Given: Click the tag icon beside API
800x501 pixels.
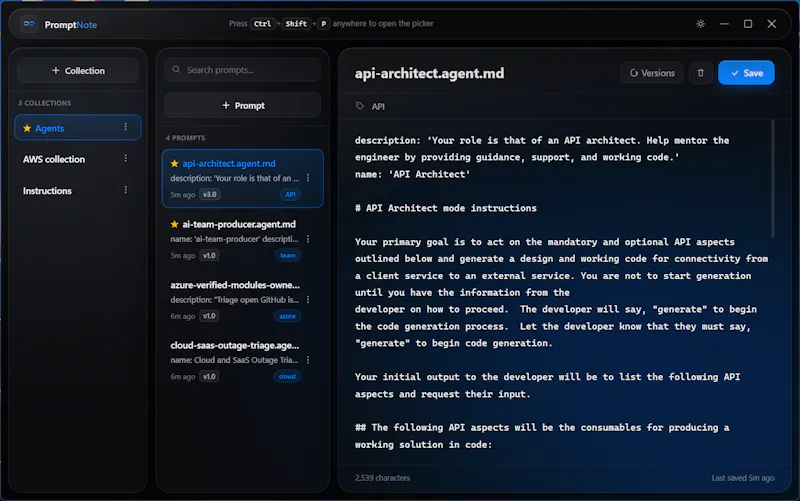Looking at the screenshot, I should point(360,106).
